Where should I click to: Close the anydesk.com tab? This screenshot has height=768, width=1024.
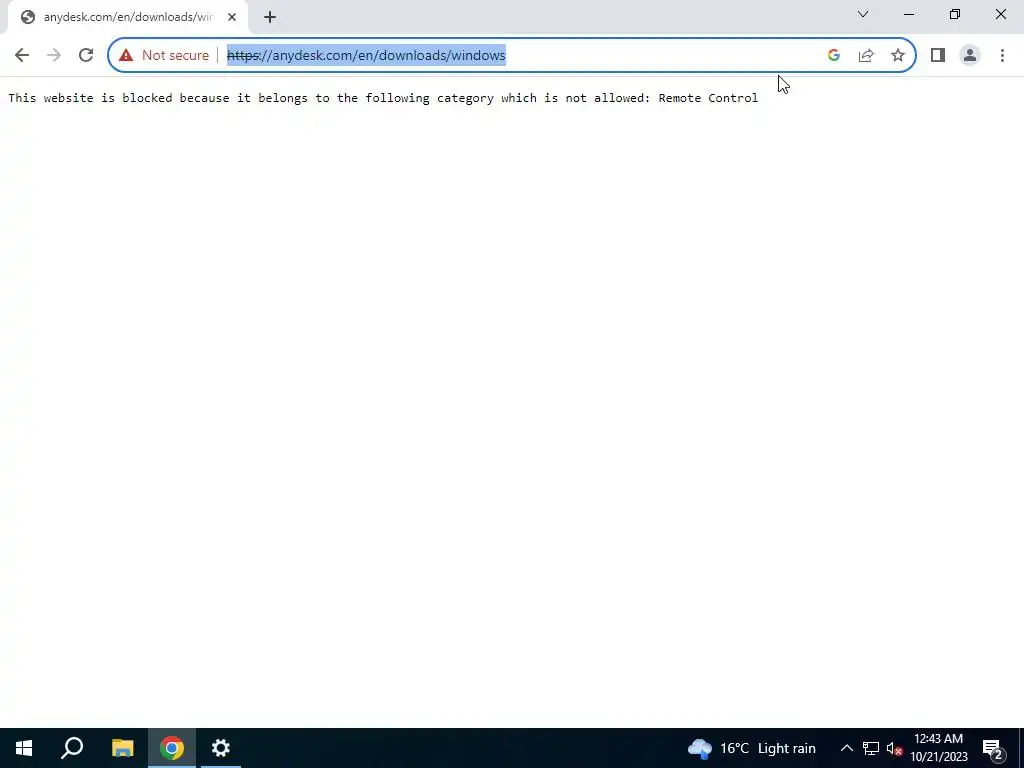[232, 17]
